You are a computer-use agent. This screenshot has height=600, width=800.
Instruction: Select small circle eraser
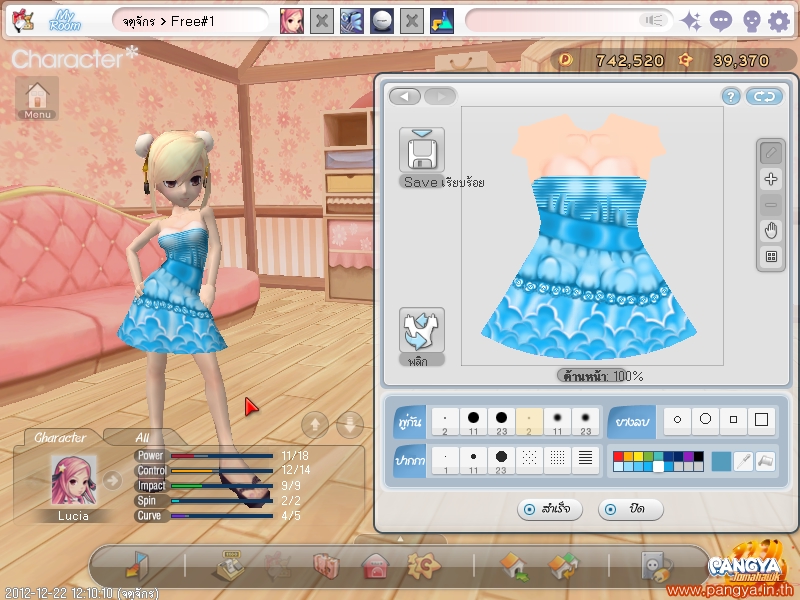(677, 420)
